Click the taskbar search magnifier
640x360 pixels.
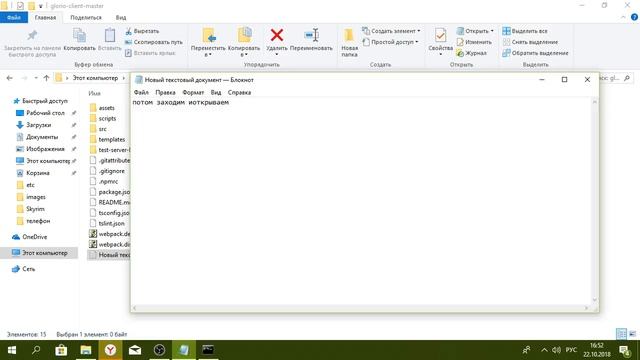(36, 350)
